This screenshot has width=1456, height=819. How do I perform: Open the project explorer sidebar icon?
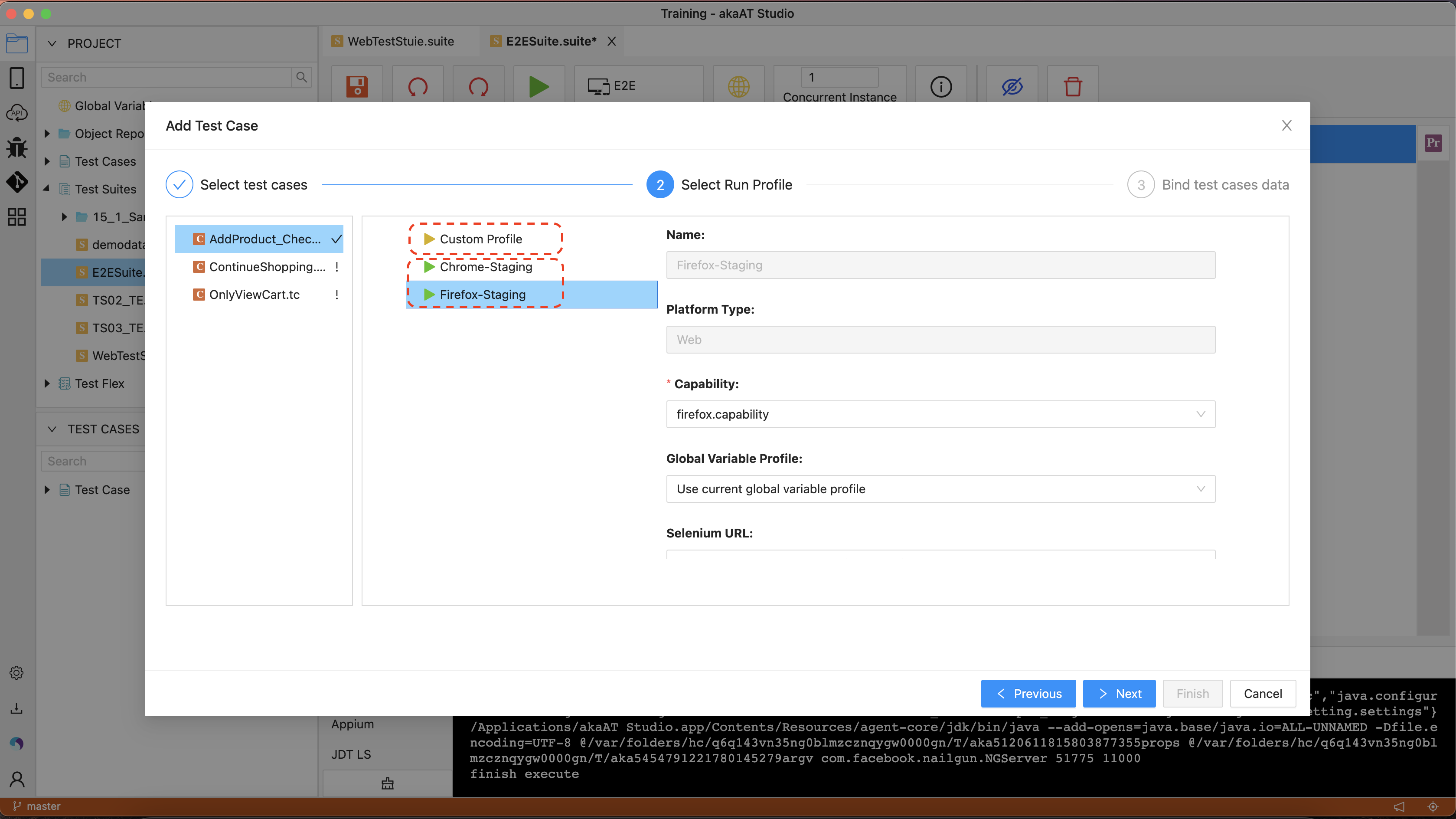17,43
